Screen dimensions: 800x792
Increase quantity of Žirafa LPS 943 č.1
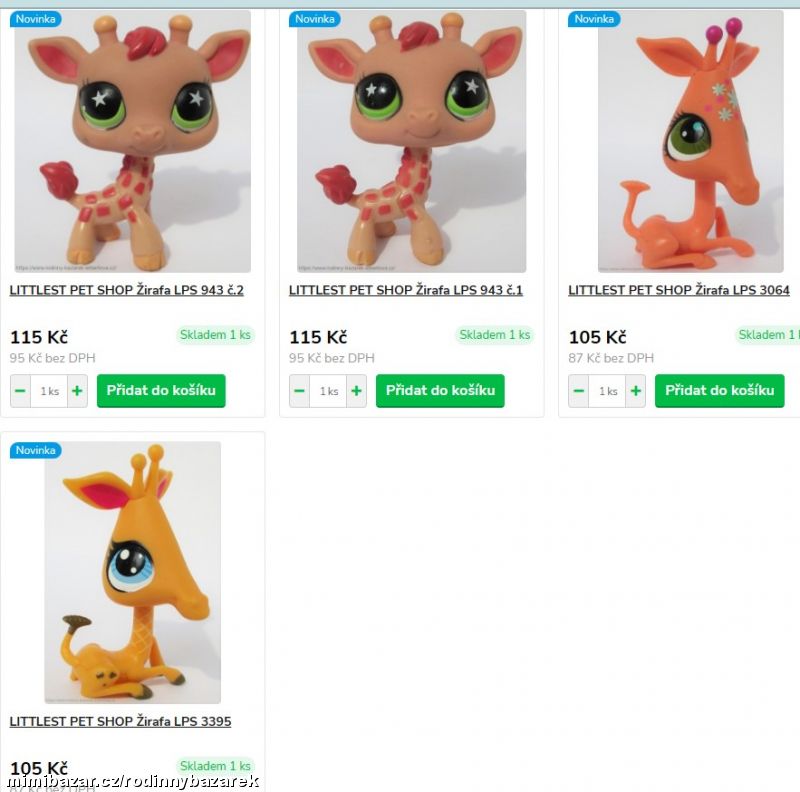[x=357, y=391]
